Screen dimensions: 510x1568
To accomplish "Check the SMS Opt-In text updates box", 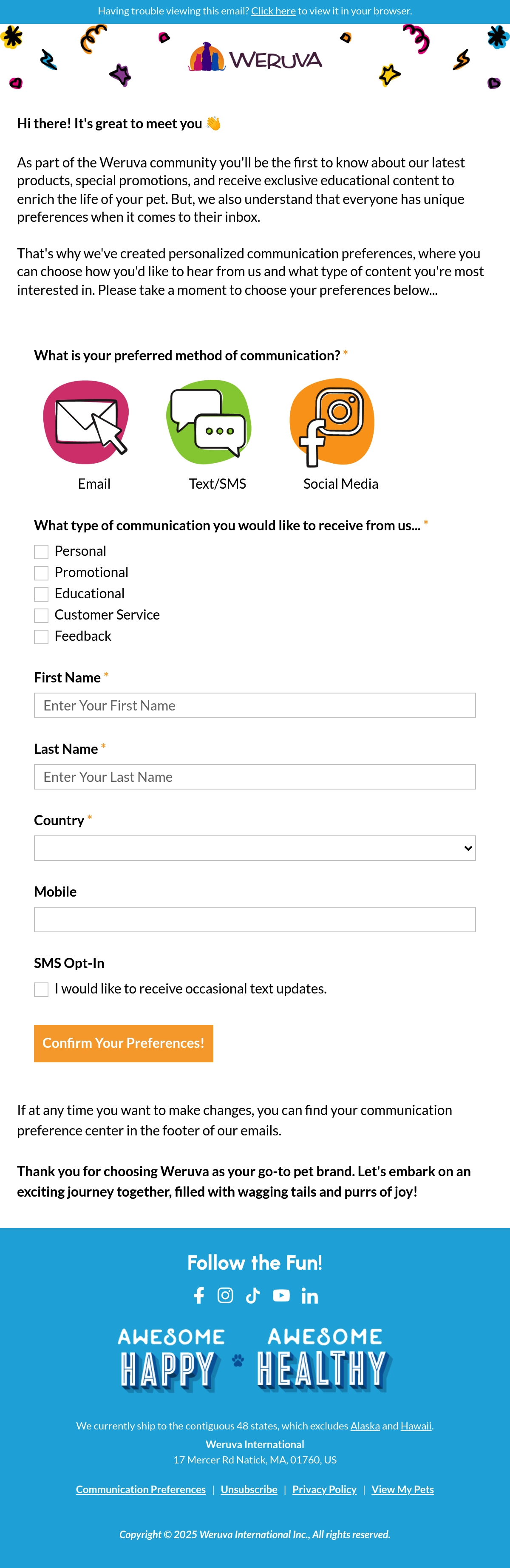I will pyautogui.click(x=41, y=989).
